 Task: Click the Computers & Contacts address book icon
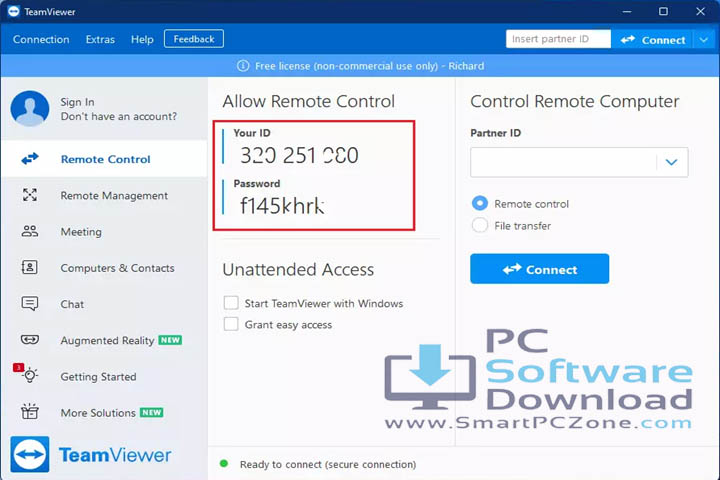pyautogui.click(x=30, y=267)
